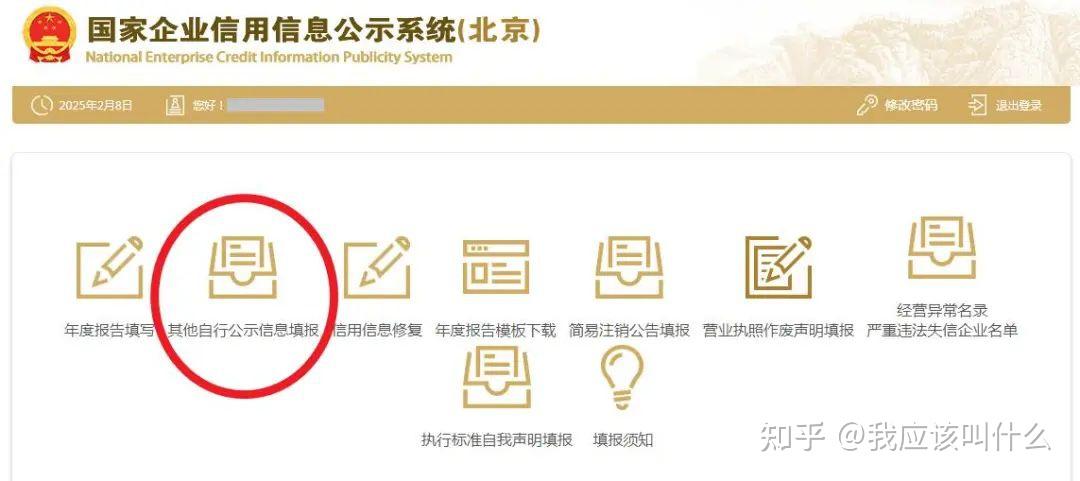Click the 营业执照作废声明填报 document icon
This screenshot has height=481, width=1080.
pos(779,267)
